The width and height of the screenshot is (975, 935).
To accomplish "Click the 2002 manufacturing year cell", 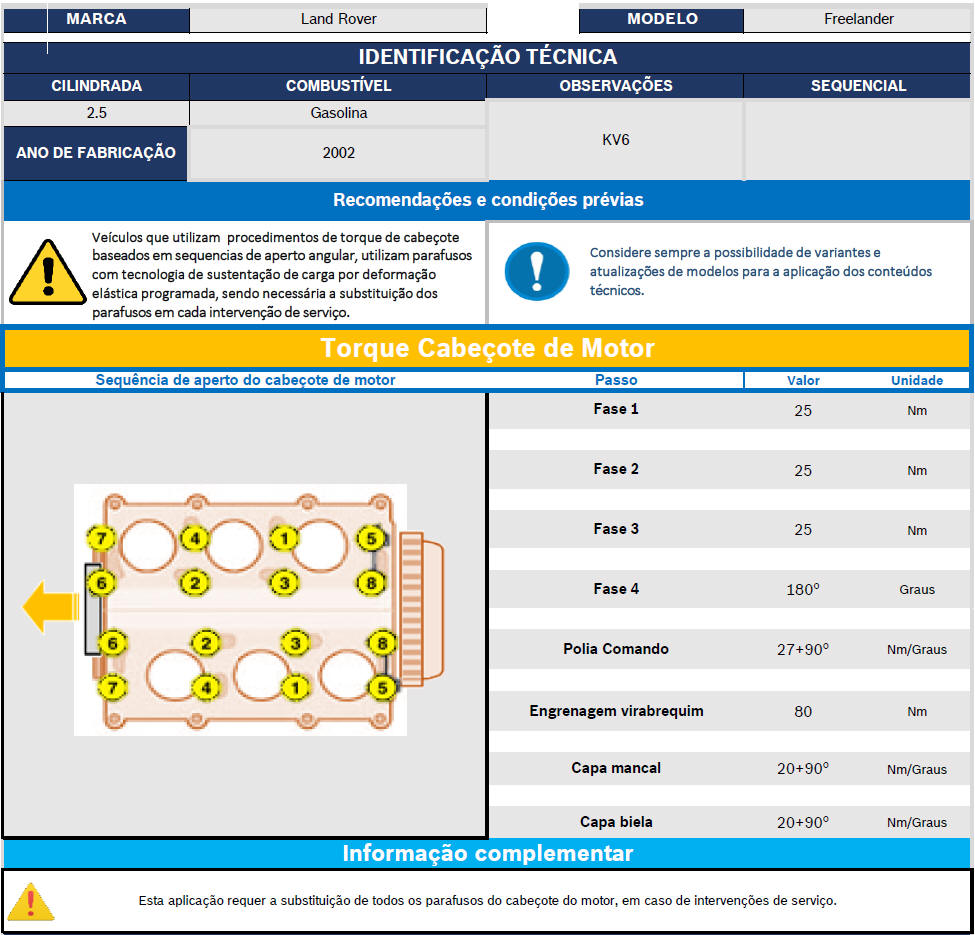I will (338, 153).
